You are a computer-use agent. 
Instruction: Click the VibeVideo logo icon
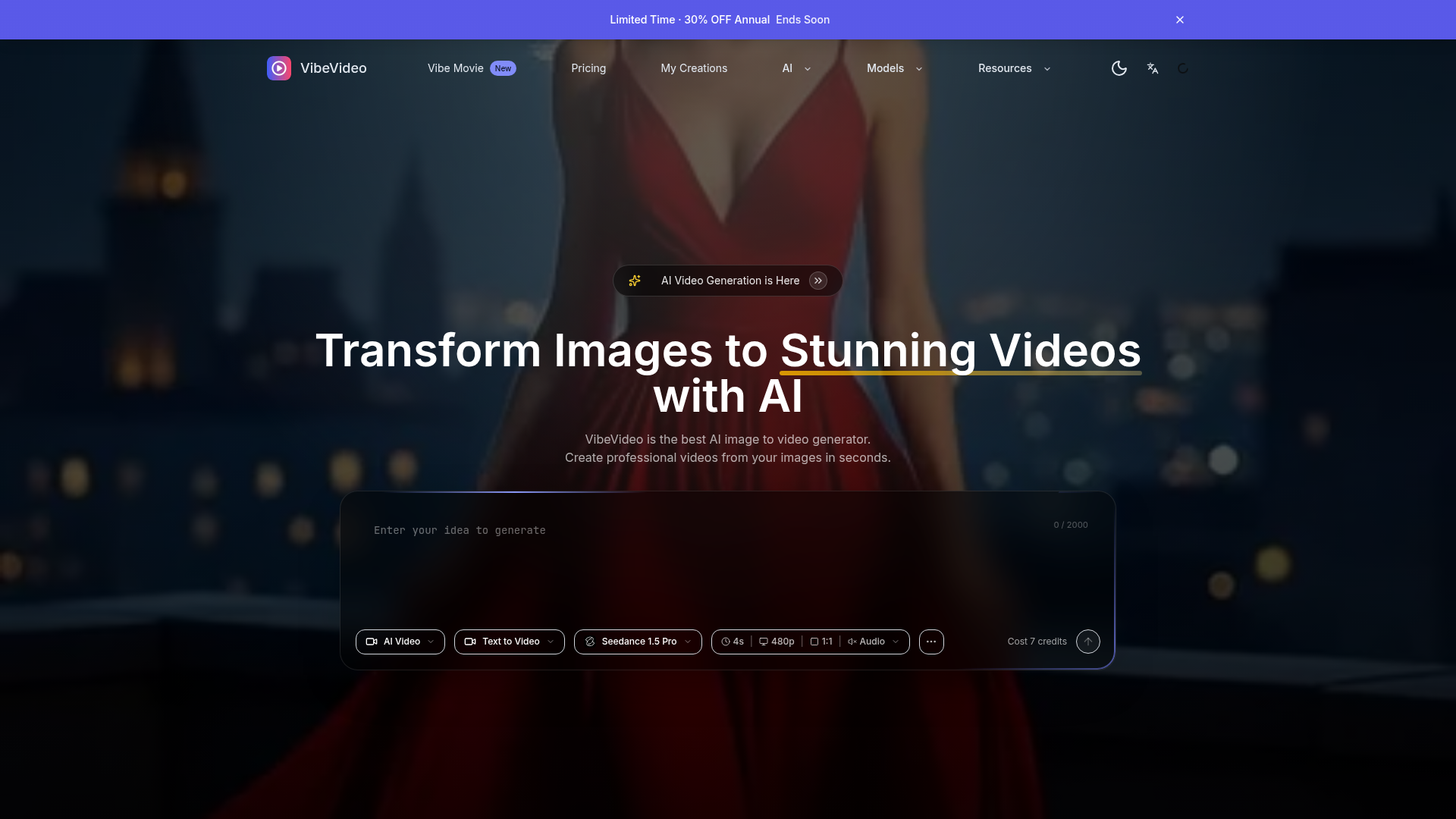[278, 68]
